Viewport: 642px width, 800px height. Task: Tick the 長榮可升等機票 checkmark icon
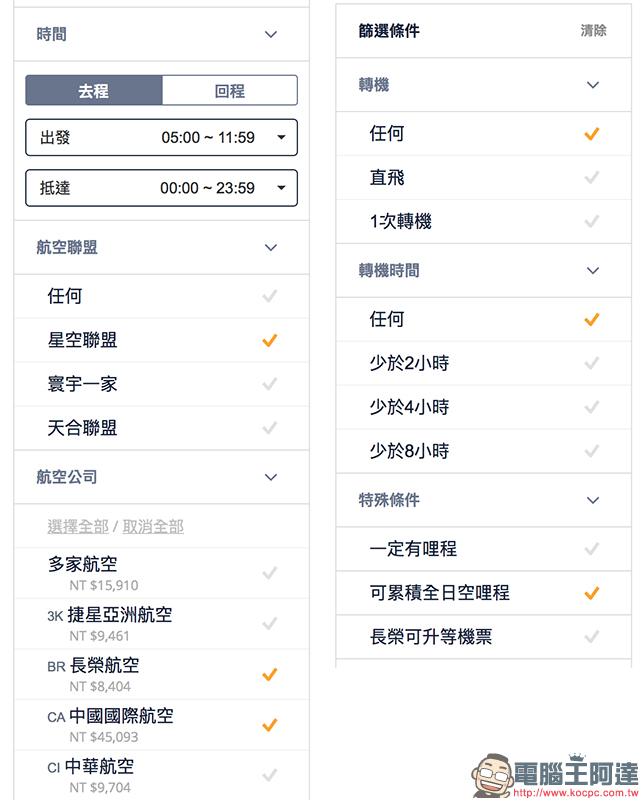[591, 637]
